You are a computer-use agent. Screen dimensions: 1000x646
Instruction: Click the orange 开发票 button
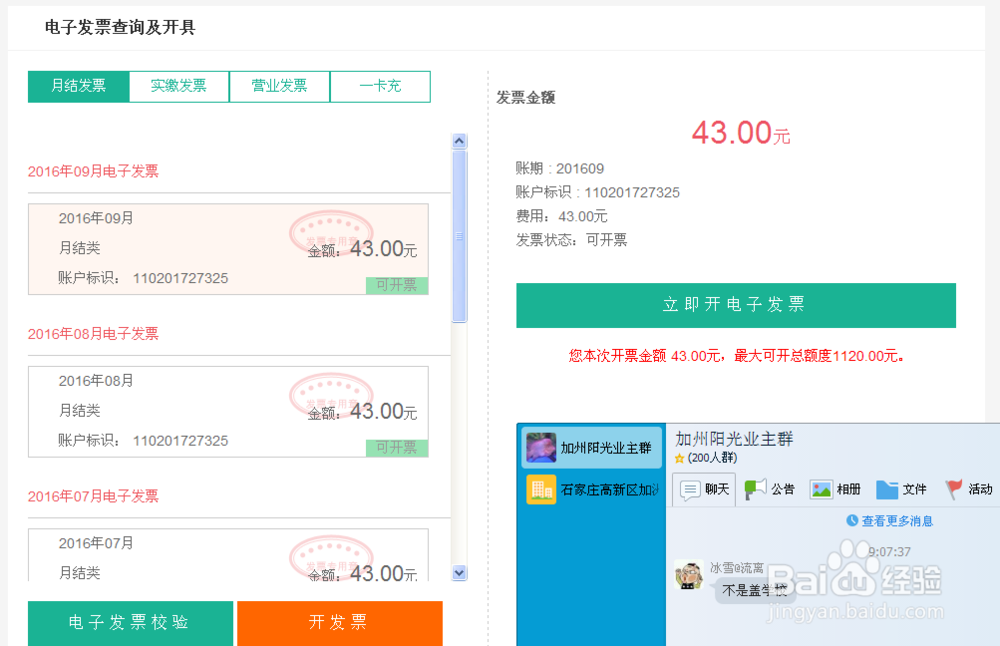click(339, 623)
